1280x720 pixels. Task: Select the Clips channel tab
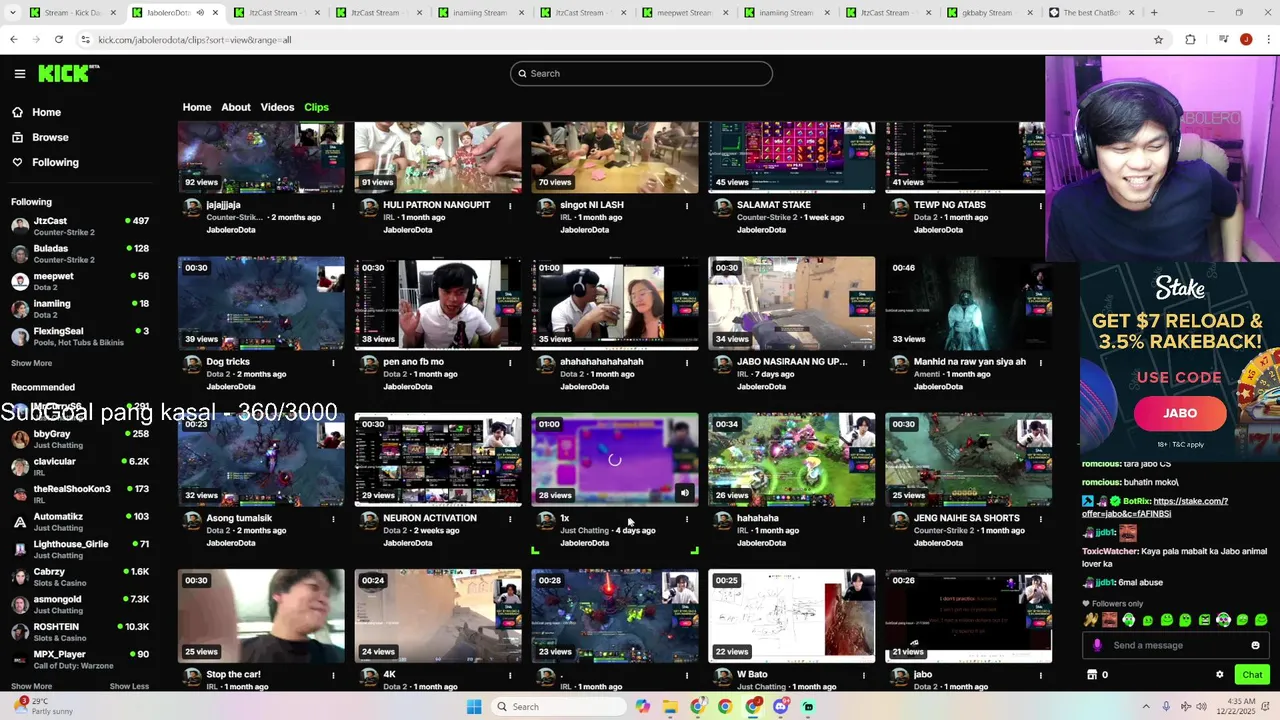click(316, 107)
